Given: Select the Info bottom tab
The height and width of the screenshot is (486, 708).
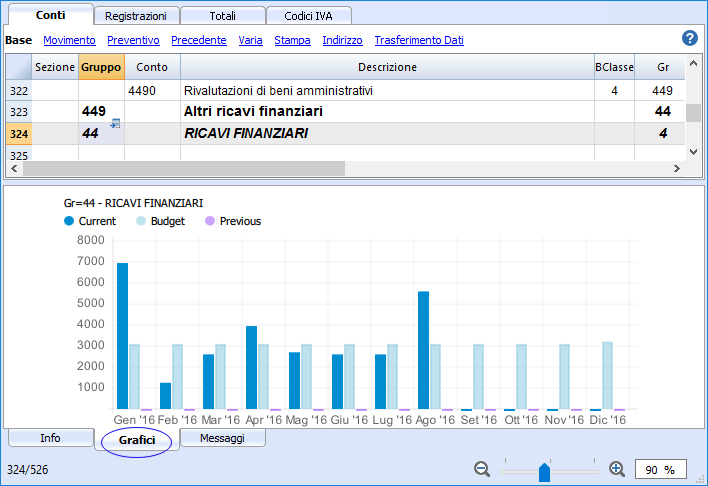Looking at the screenshot, I should [x=50, y=438].
